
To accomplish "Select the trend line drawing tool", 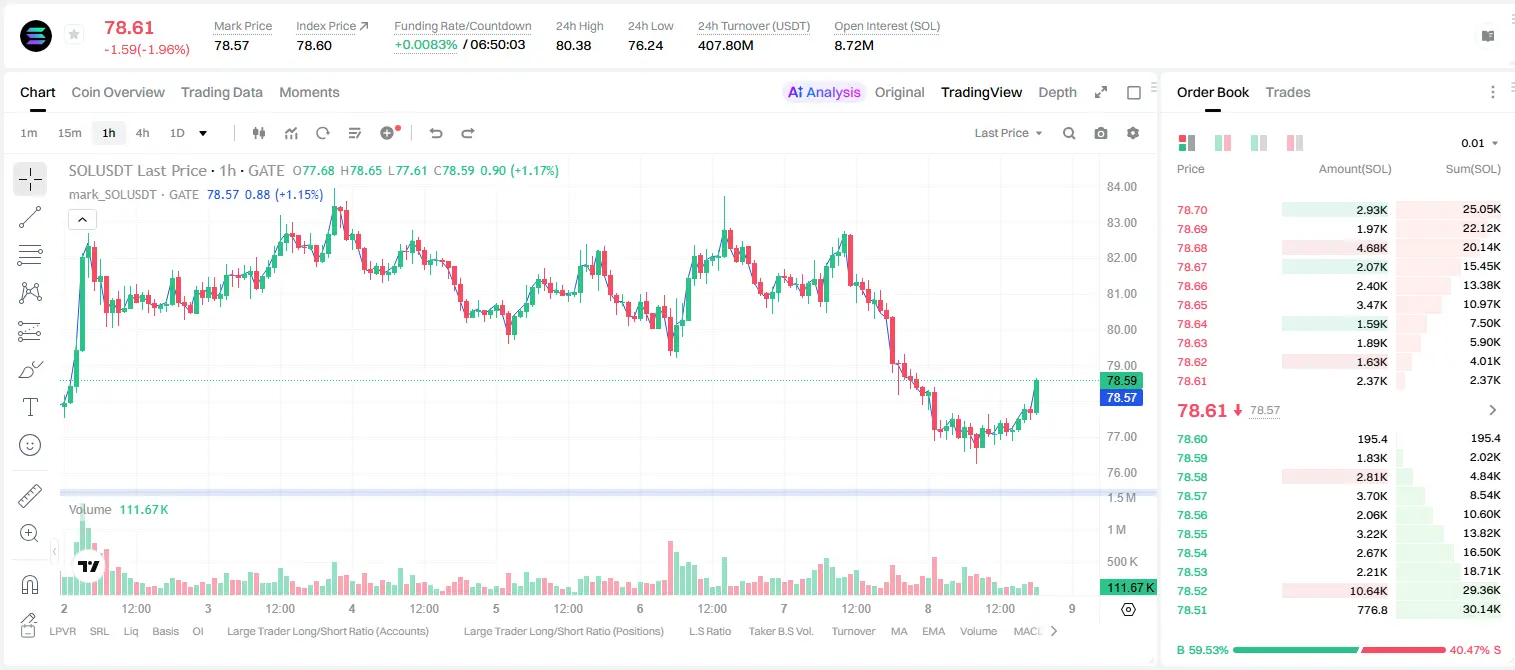I will [x=30, y=217].
